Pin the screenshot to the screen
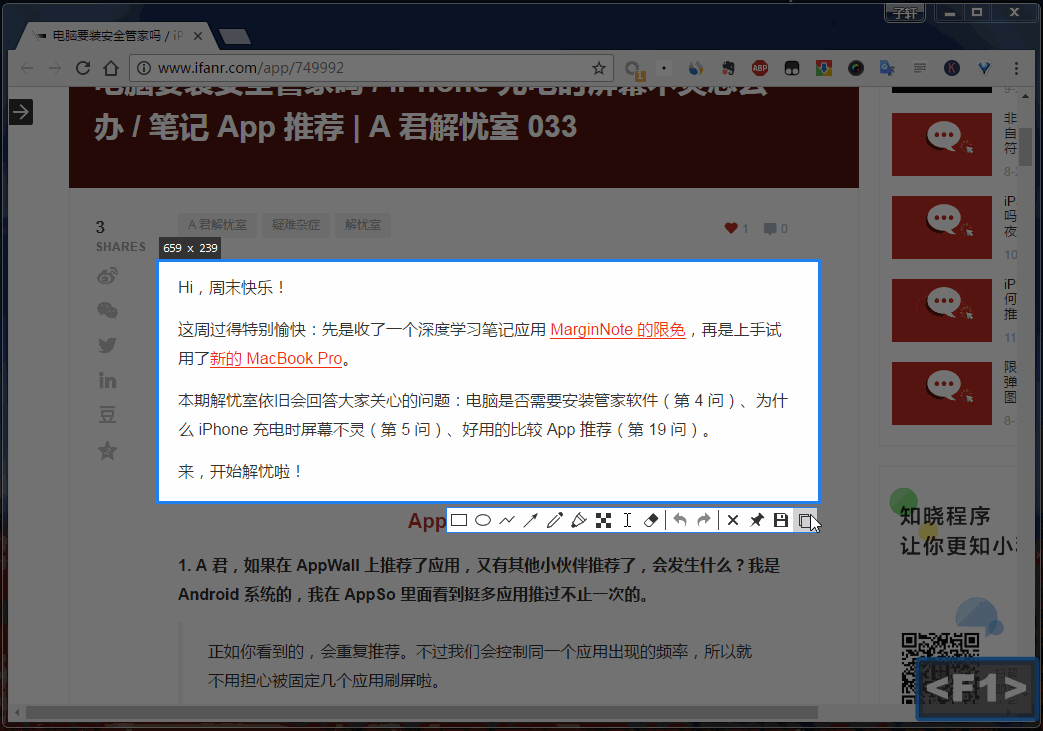The image size is (1043, 731). [757, 520]
